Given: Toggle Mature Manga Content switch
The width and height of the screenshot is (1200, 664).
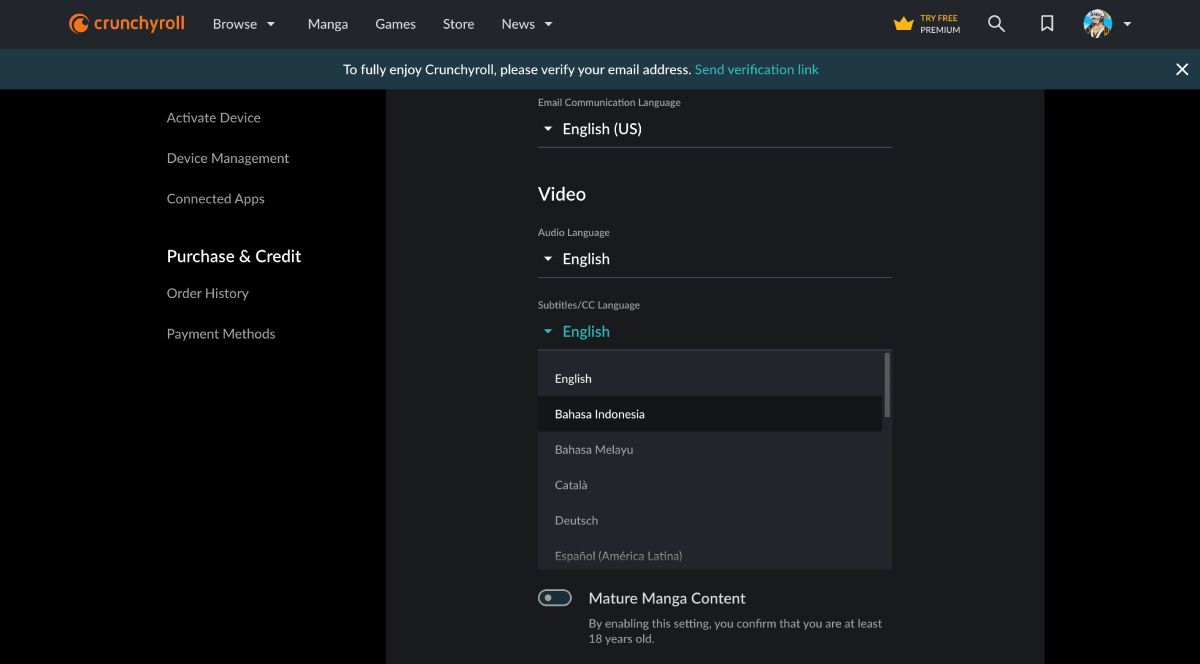Looking at the screenshot, I should (555, 598).
